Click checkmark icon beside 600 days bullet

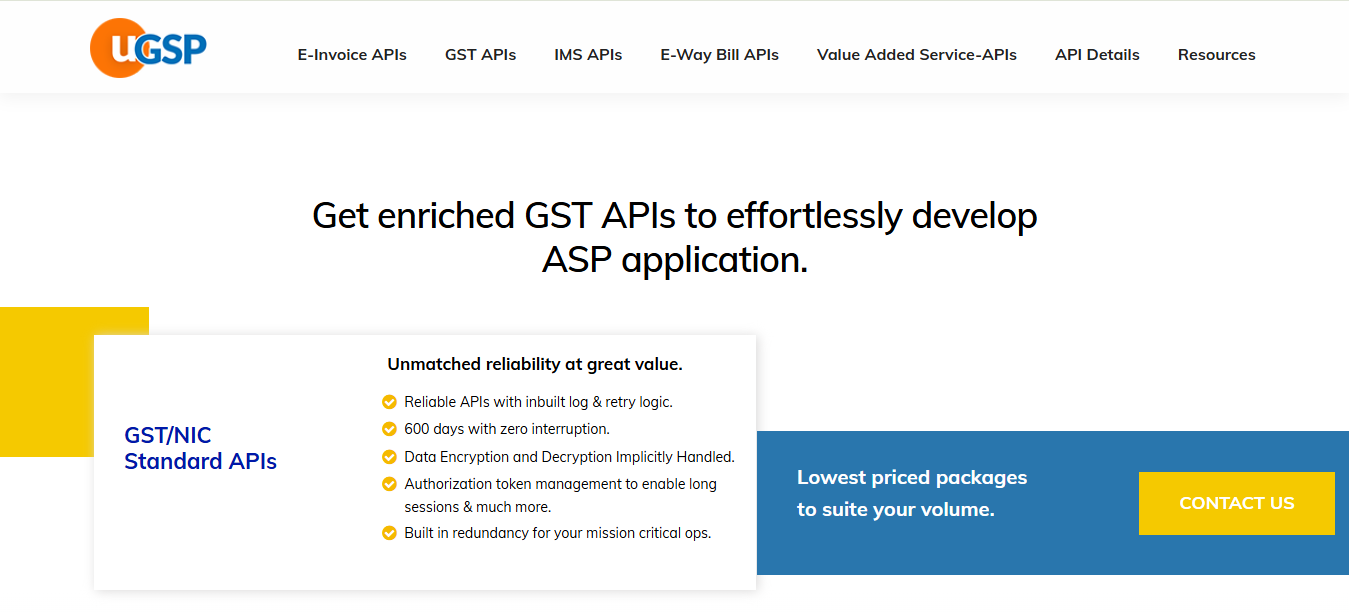pyautogui.click(x=390, y=429)
